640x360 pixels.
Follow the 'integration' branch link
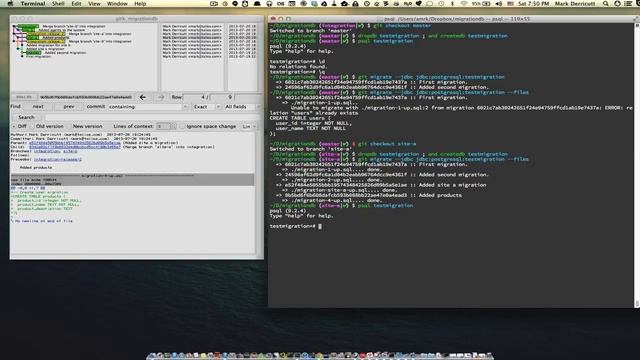[x=47, y=151]
